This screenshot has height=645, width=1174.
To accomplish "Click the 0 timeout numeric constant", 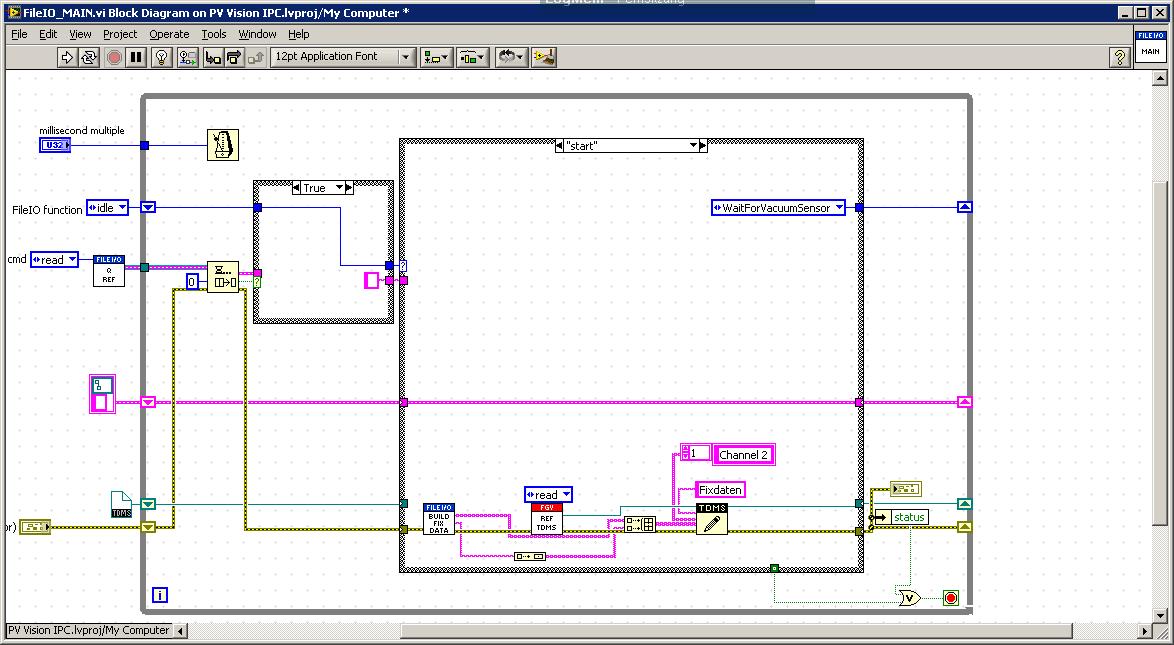I will (192, 282).
